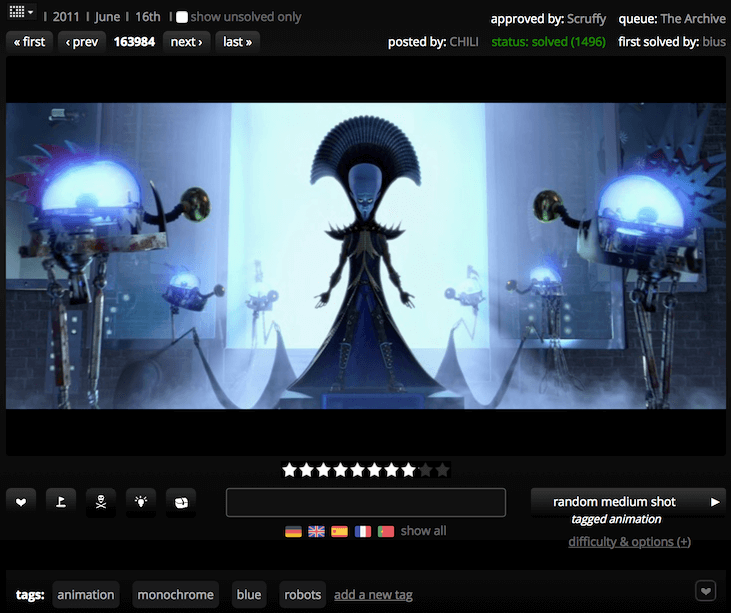Go to the next shot
The height and width of the screenshot is (613, 731).
click(x=186, y=42)
